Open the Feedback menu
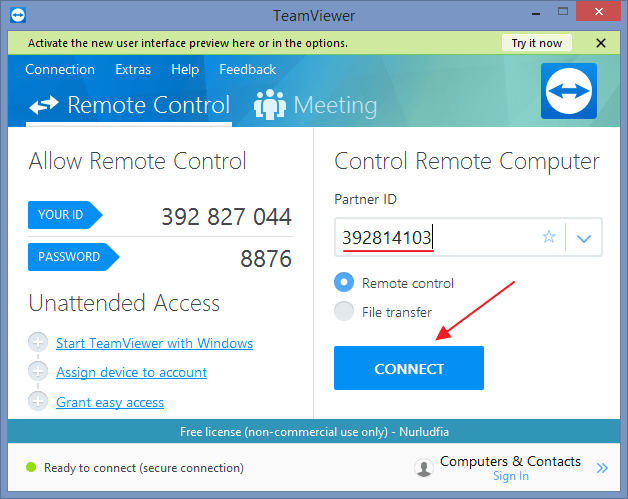This screenshot has width=628, height=499. pyautogui.click(x=248, y=70)
